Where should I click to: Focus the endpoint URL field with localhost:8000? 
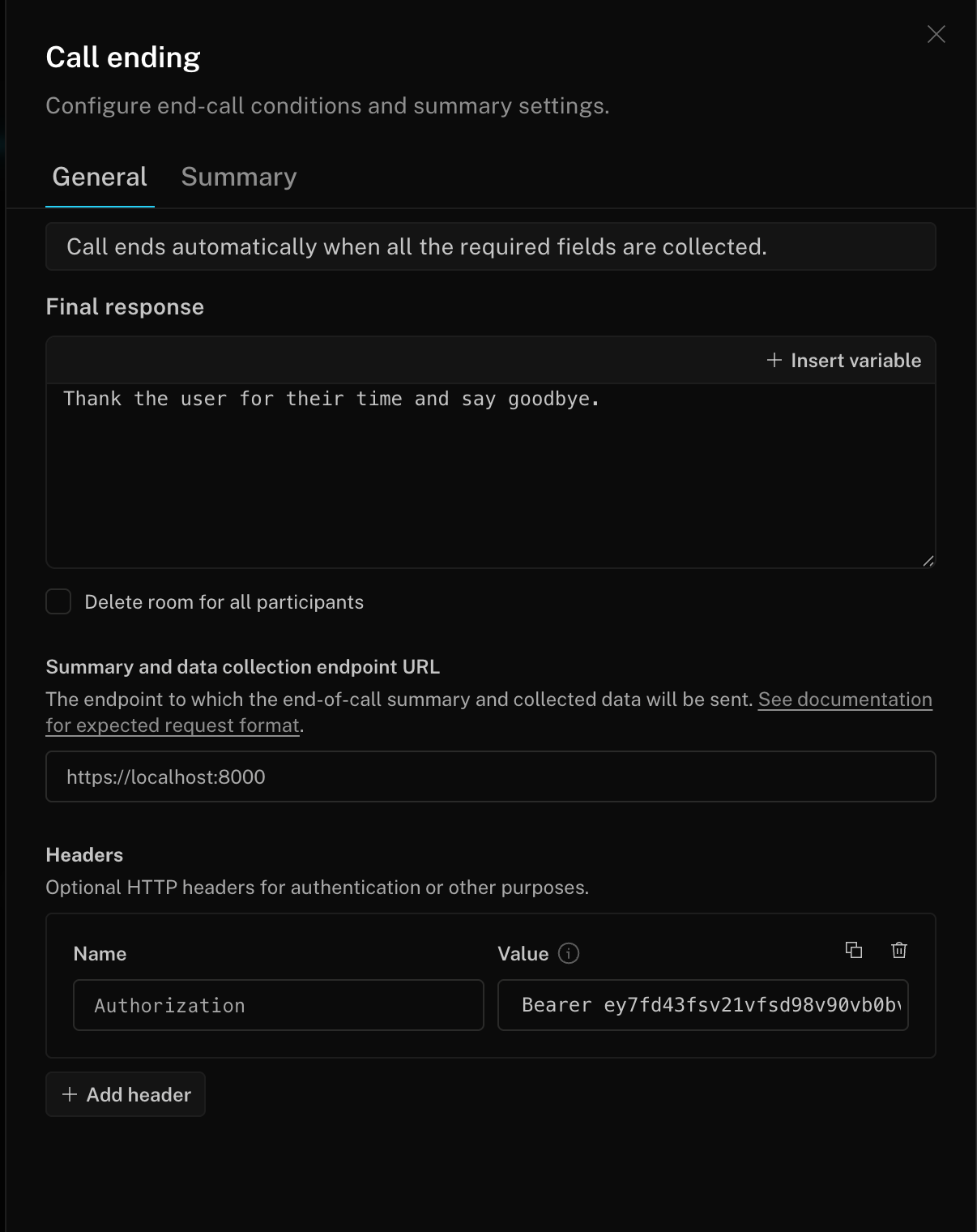pos(490,776)
